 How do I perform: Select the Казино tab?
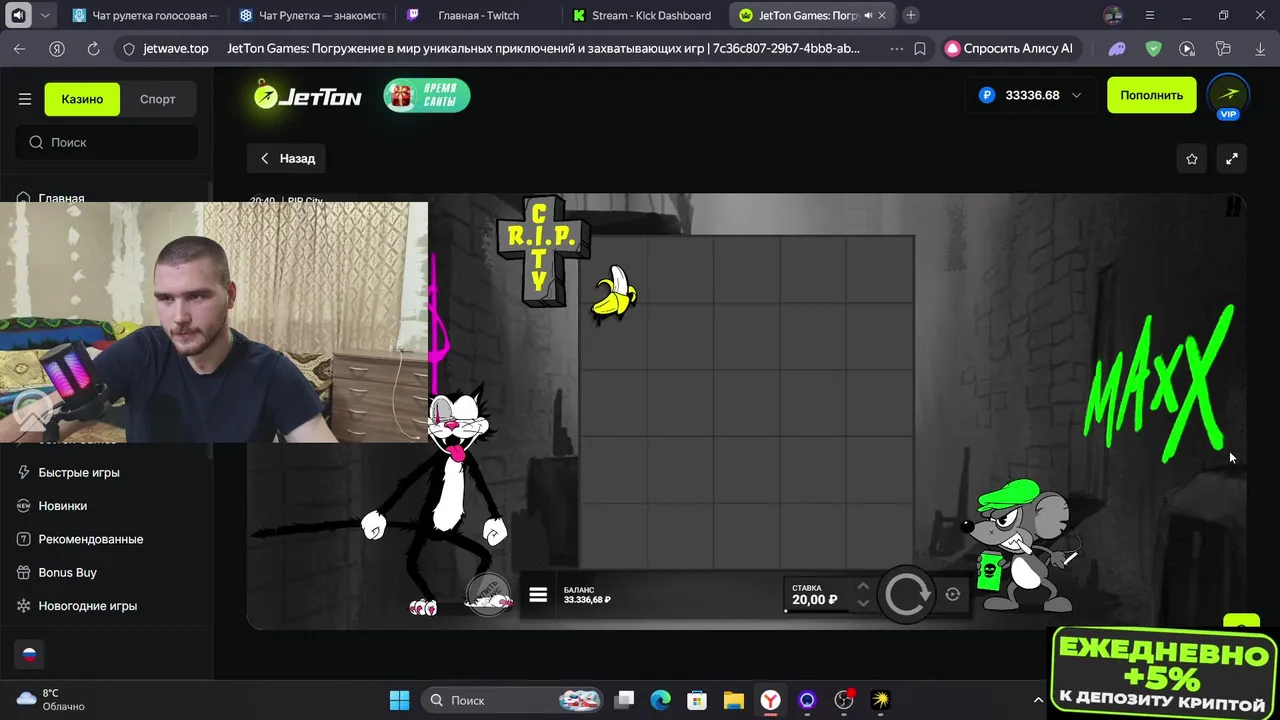point(82,99)
